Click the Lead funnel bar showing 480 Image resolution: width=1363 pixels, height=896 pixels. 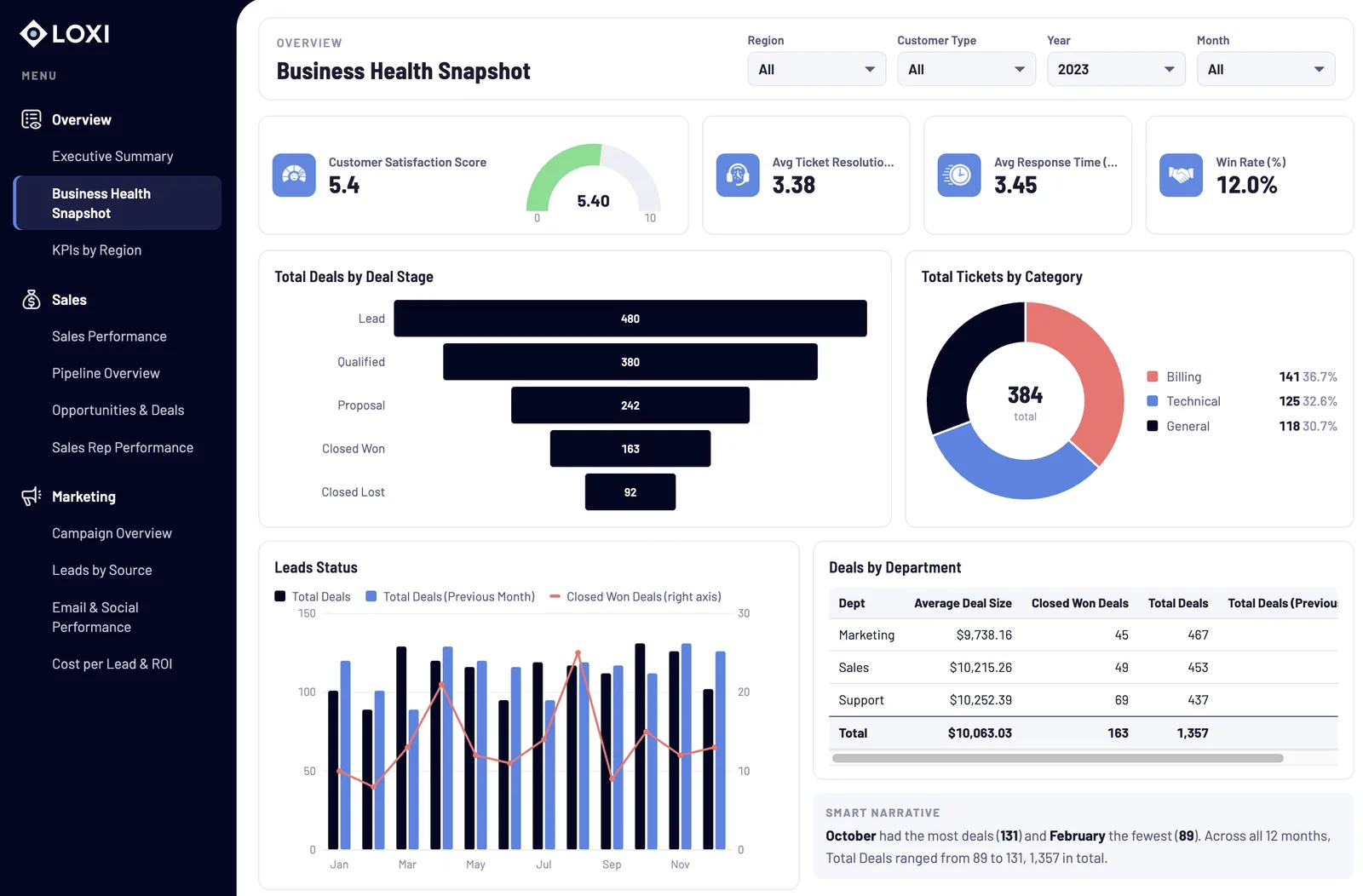[x=630, y=319]
